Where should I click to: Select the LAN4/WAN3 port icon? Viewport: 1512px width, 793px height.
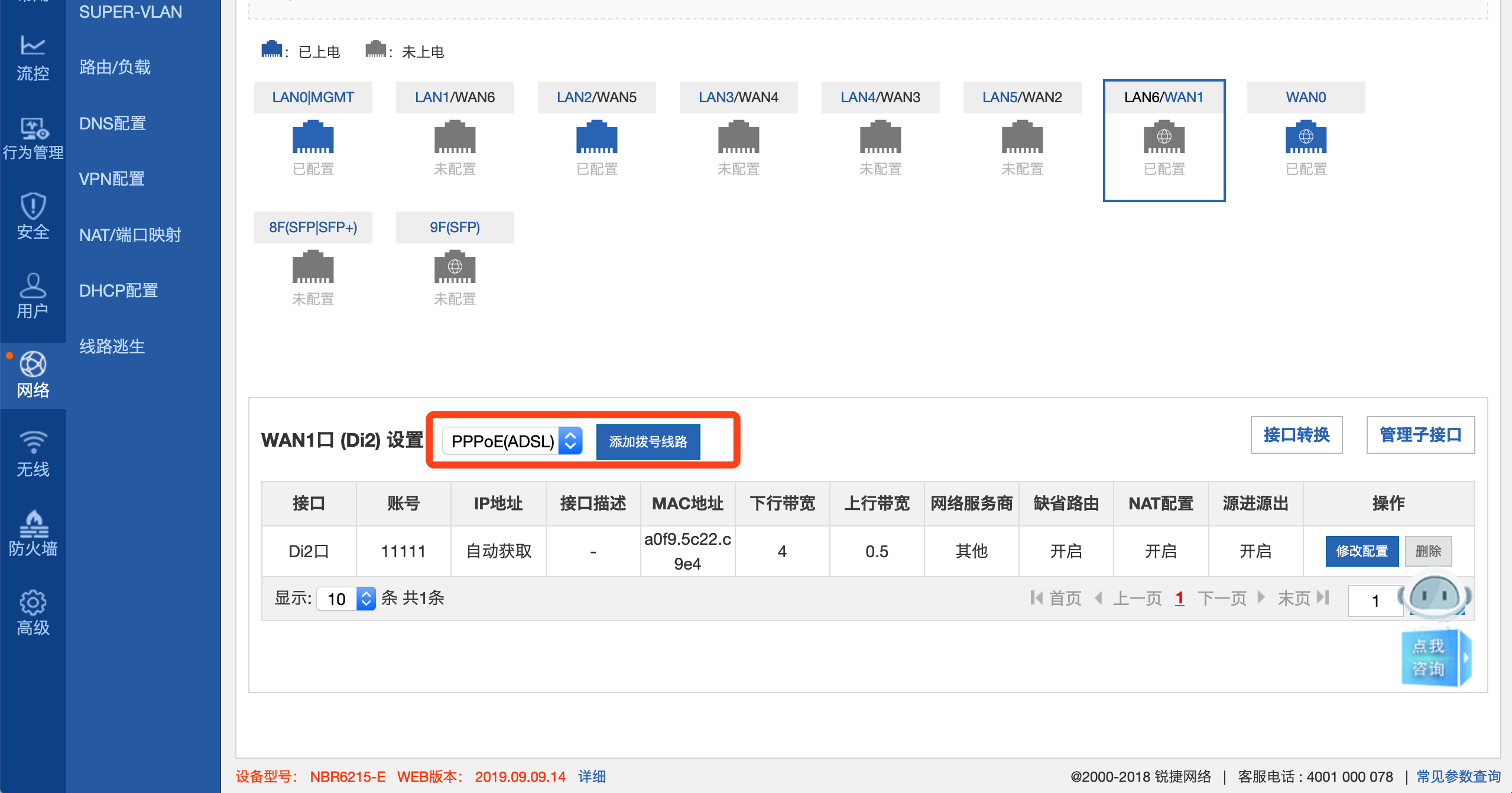point(881,137)
